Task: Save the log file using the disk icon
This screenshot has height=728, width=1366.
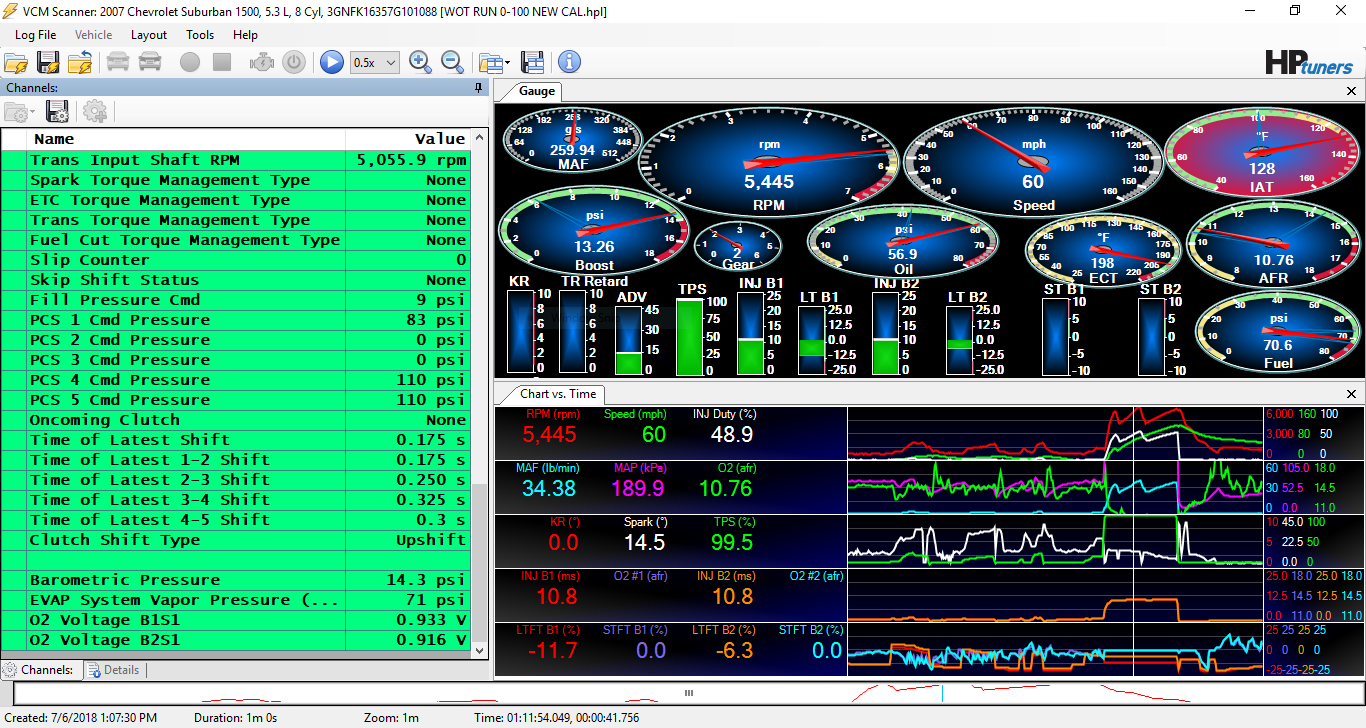Action: click(x=48, y=62)
